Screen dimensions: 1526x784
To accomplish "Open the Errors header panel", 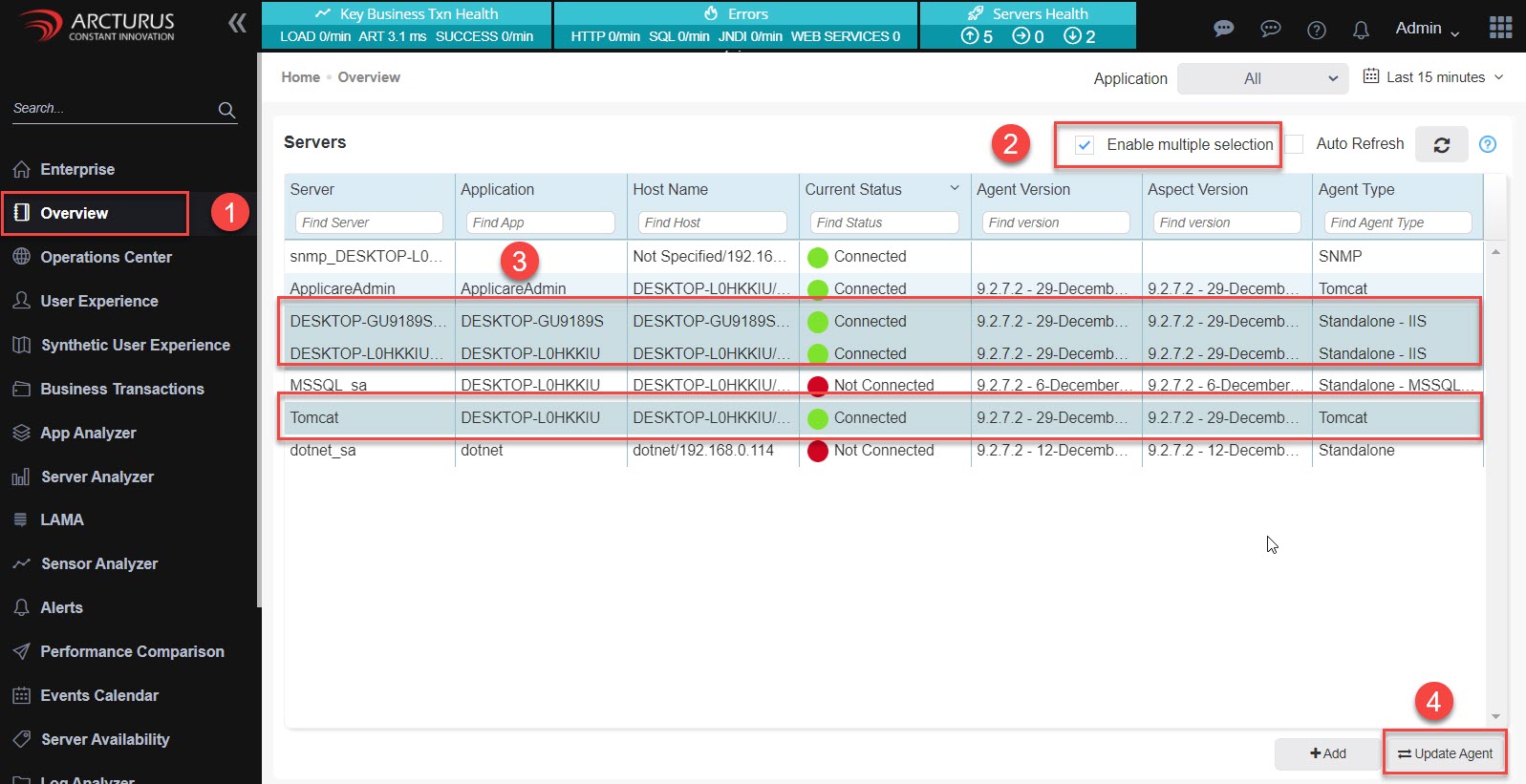I will [x=736, y=25].
